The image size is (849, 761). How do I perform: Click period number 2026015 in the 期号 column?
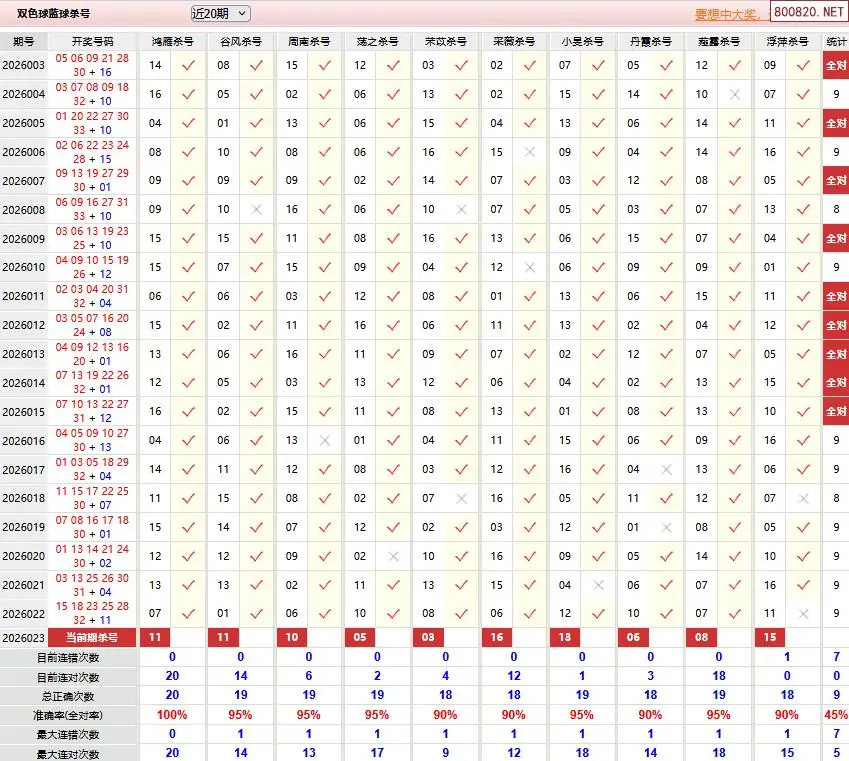click(x=24, y=412)
